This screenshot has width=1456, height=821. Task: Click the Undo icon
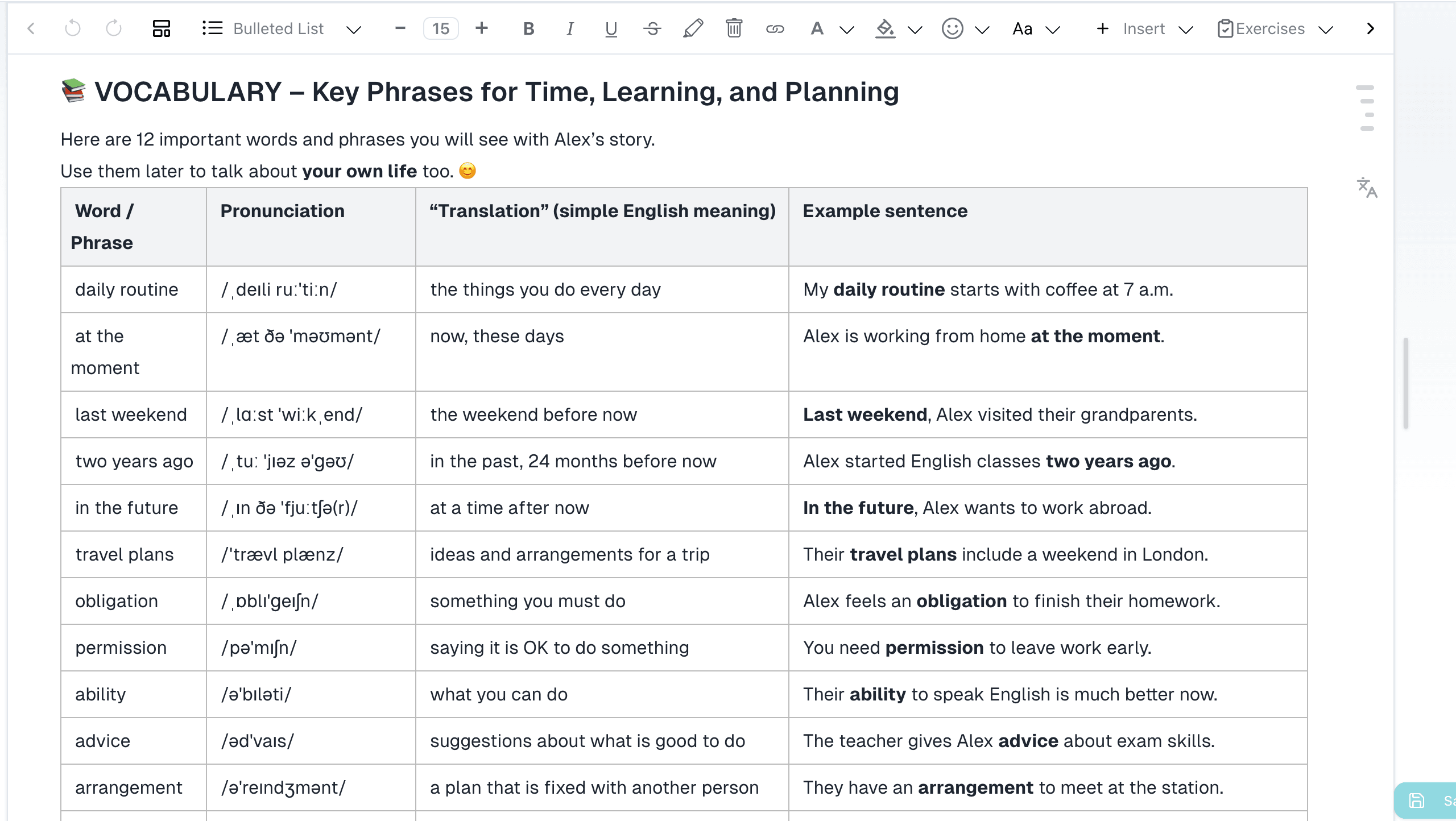click(73, 28)
